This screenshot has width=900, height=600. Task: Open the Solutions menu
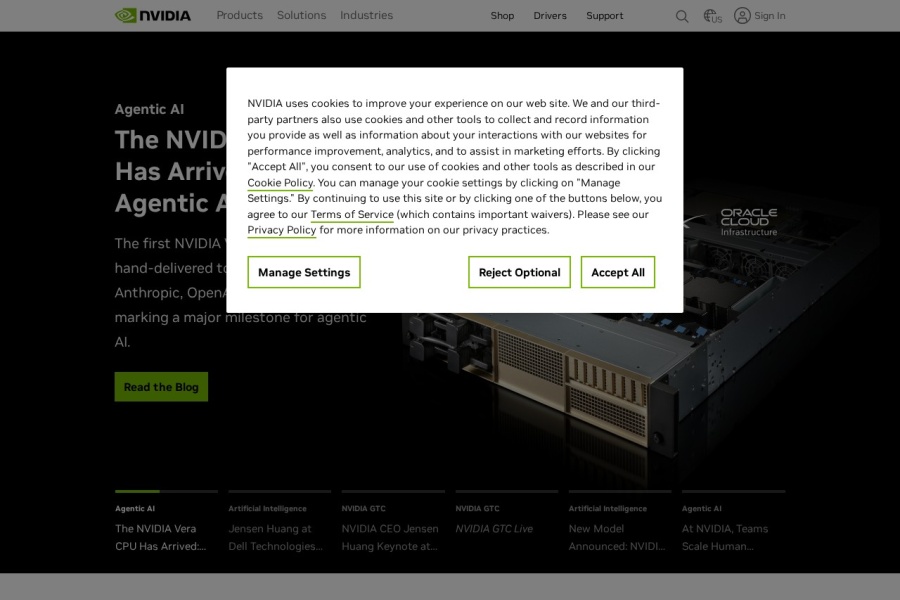301,16
